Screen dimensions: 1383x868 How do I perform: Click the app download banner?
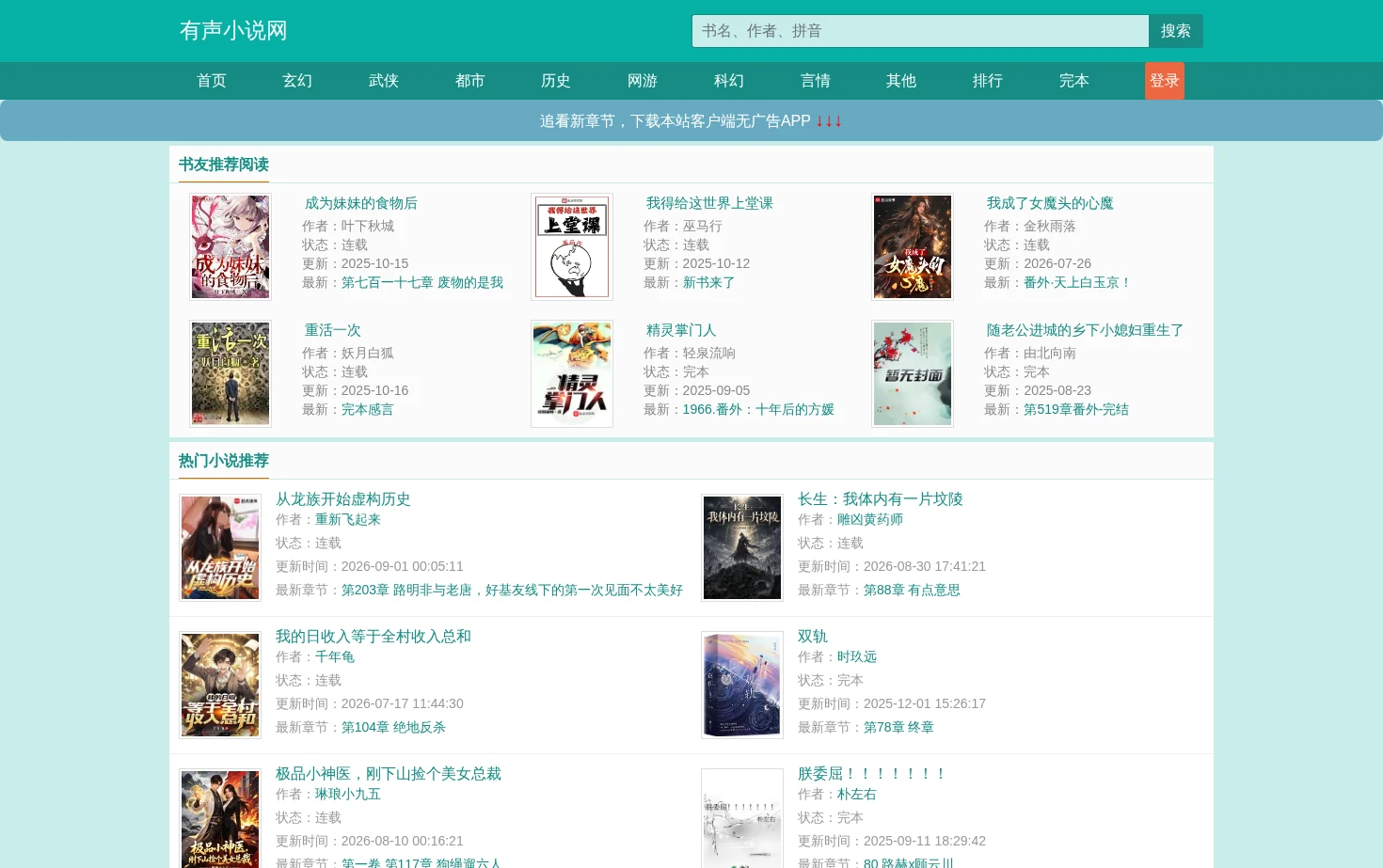(x=691, y=121)
